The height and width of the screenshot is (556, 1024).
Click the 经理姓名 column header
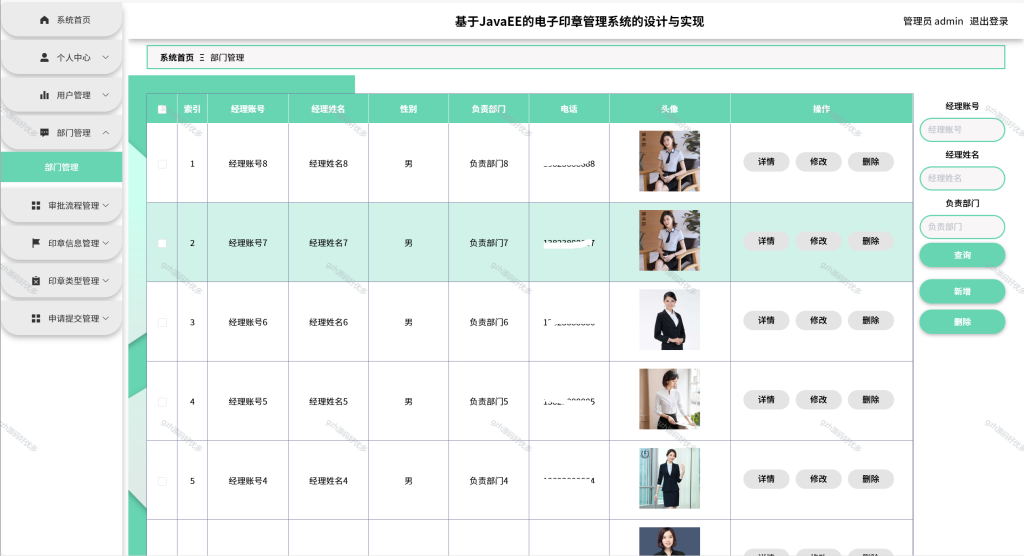[328, 109]
